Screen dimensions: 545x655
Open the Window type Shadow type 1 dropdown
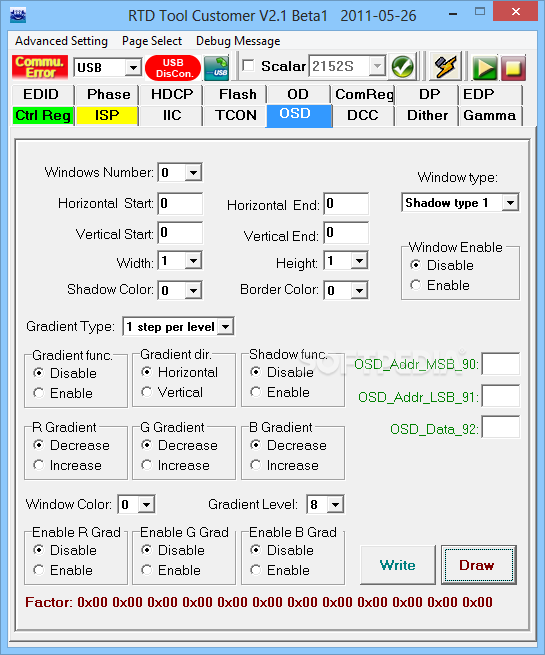pos(510,203)
